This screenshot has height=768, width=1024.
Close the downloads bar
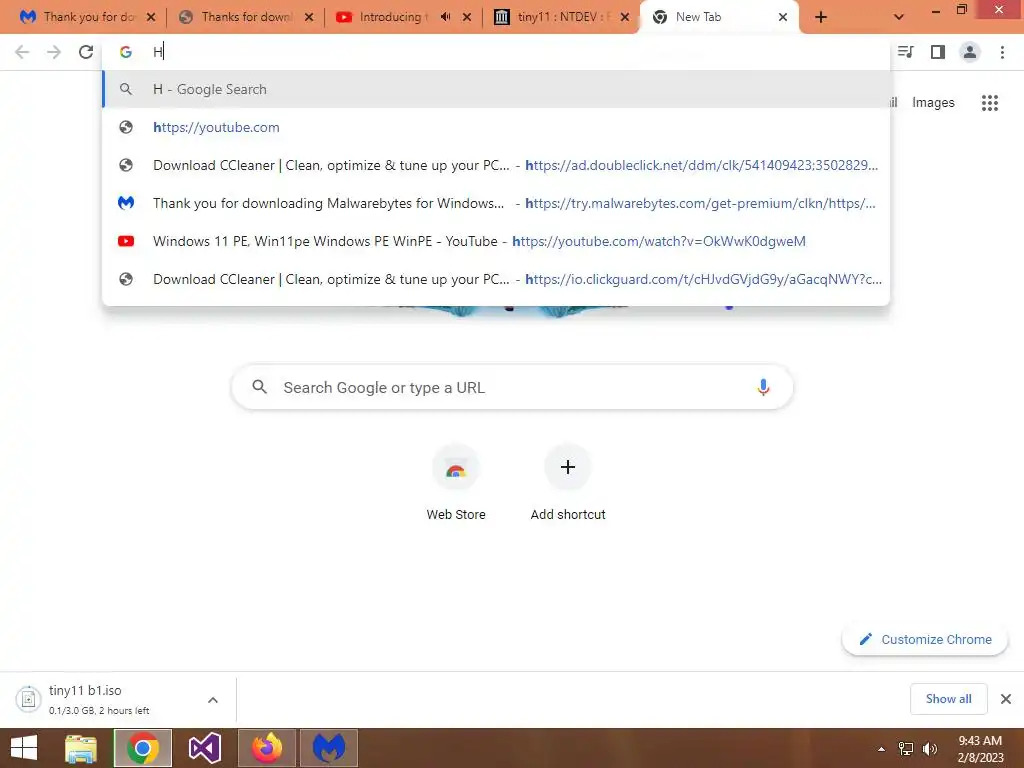(1006, 699)
